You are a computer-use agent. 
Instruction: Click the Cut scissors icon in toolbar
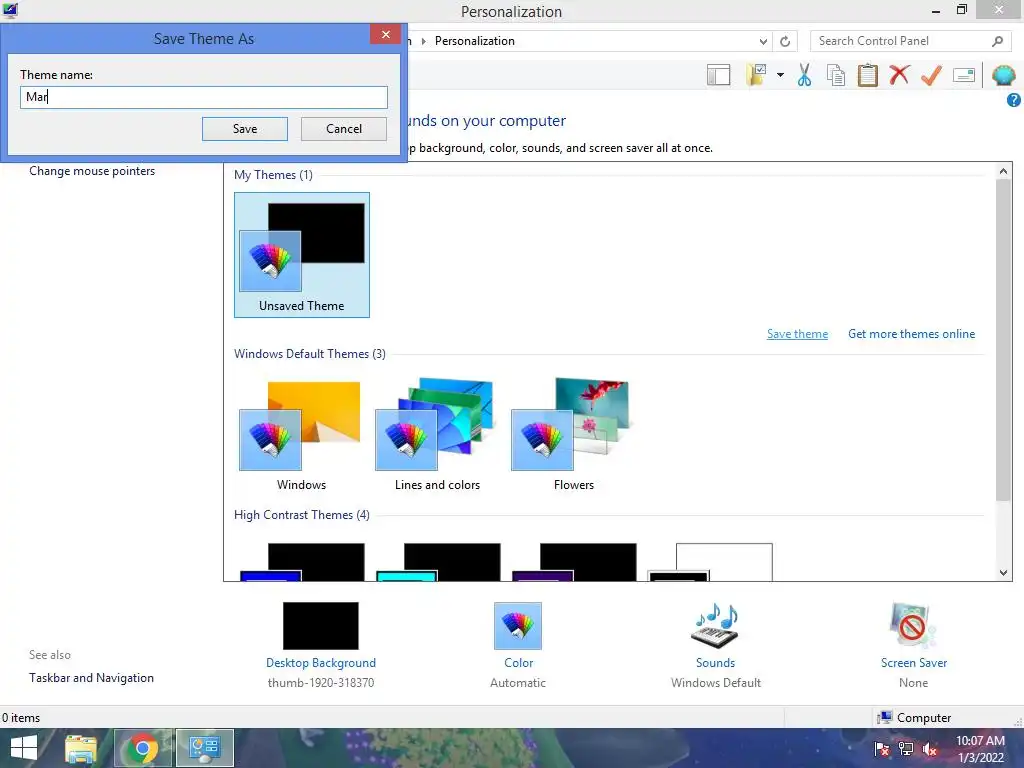[805, 75]
